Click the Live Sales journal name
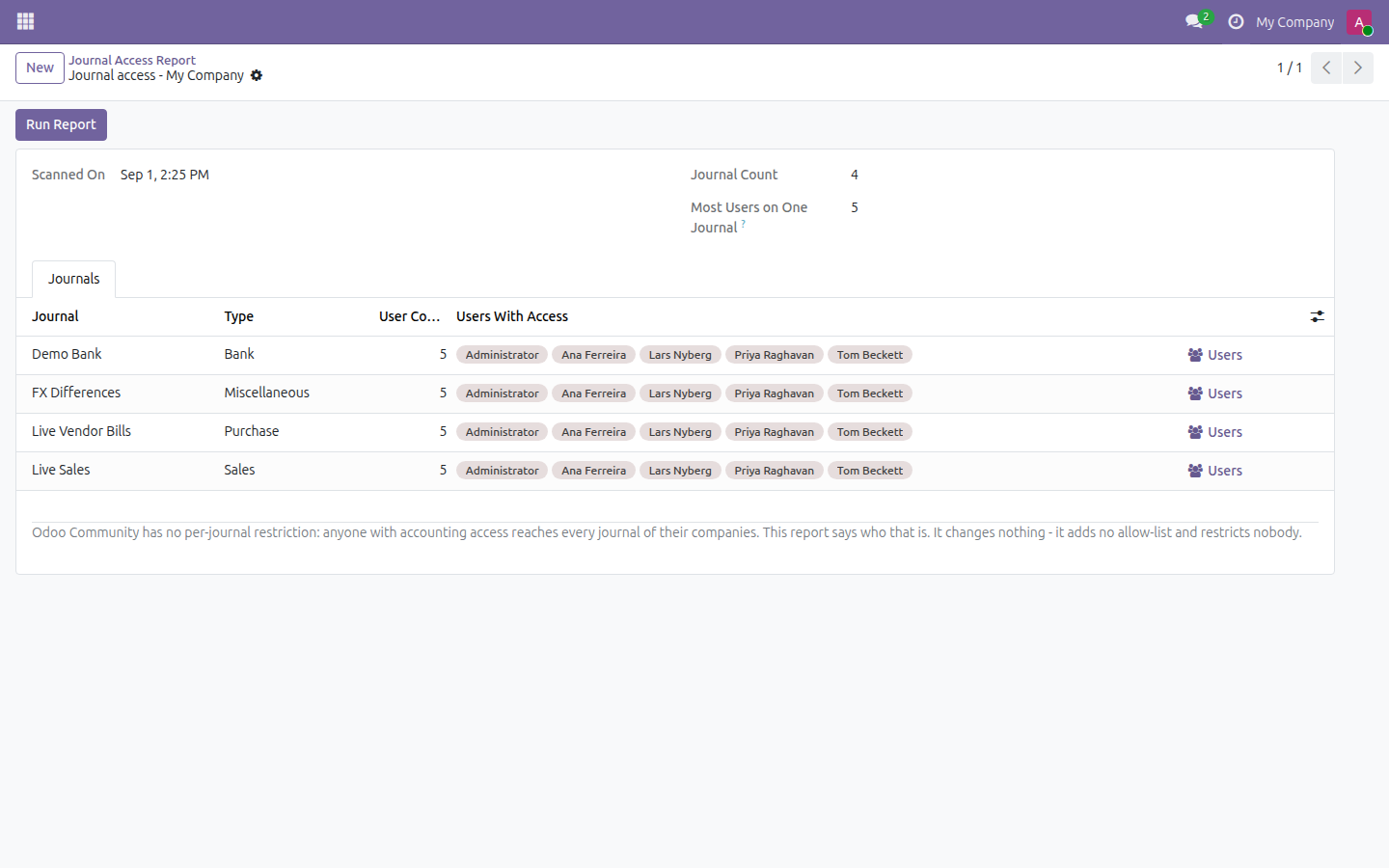This screenshot has height=868, width=1389. (x=61, y=470)
